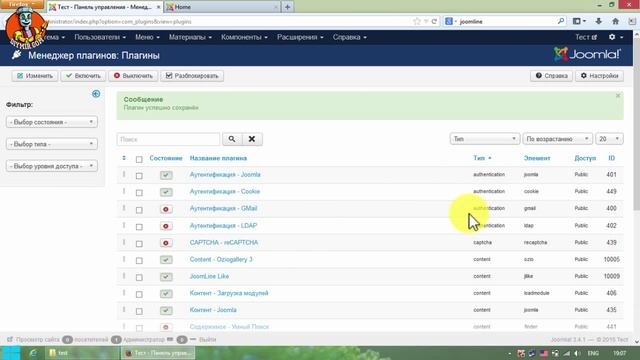Viewport: 640px width, 360px height.
Task: Open the Расширения menu
Action: pyautogui.click(x=300, y=37)
